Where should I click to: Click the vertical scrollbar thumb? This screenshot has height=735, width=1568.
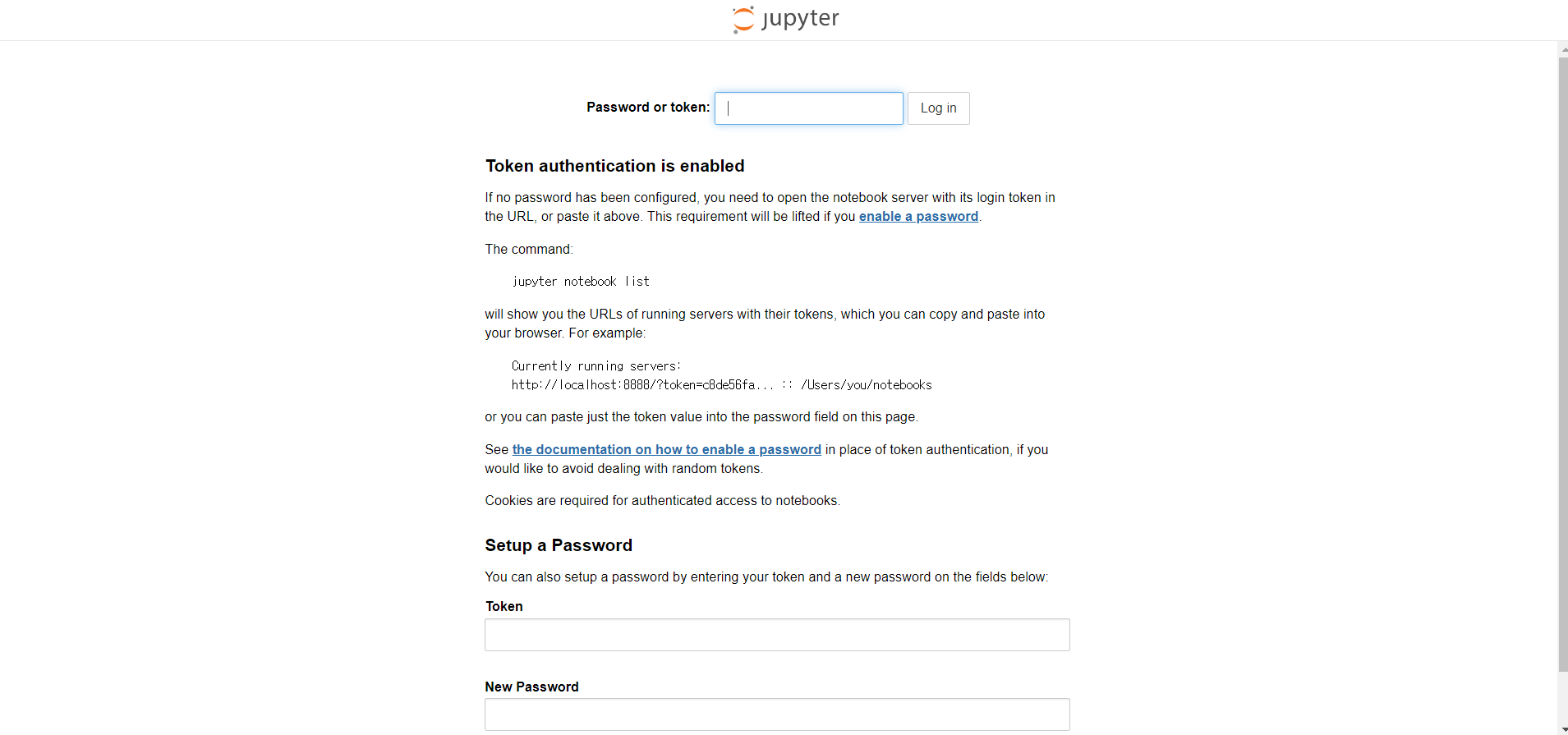coord(1563,364)
